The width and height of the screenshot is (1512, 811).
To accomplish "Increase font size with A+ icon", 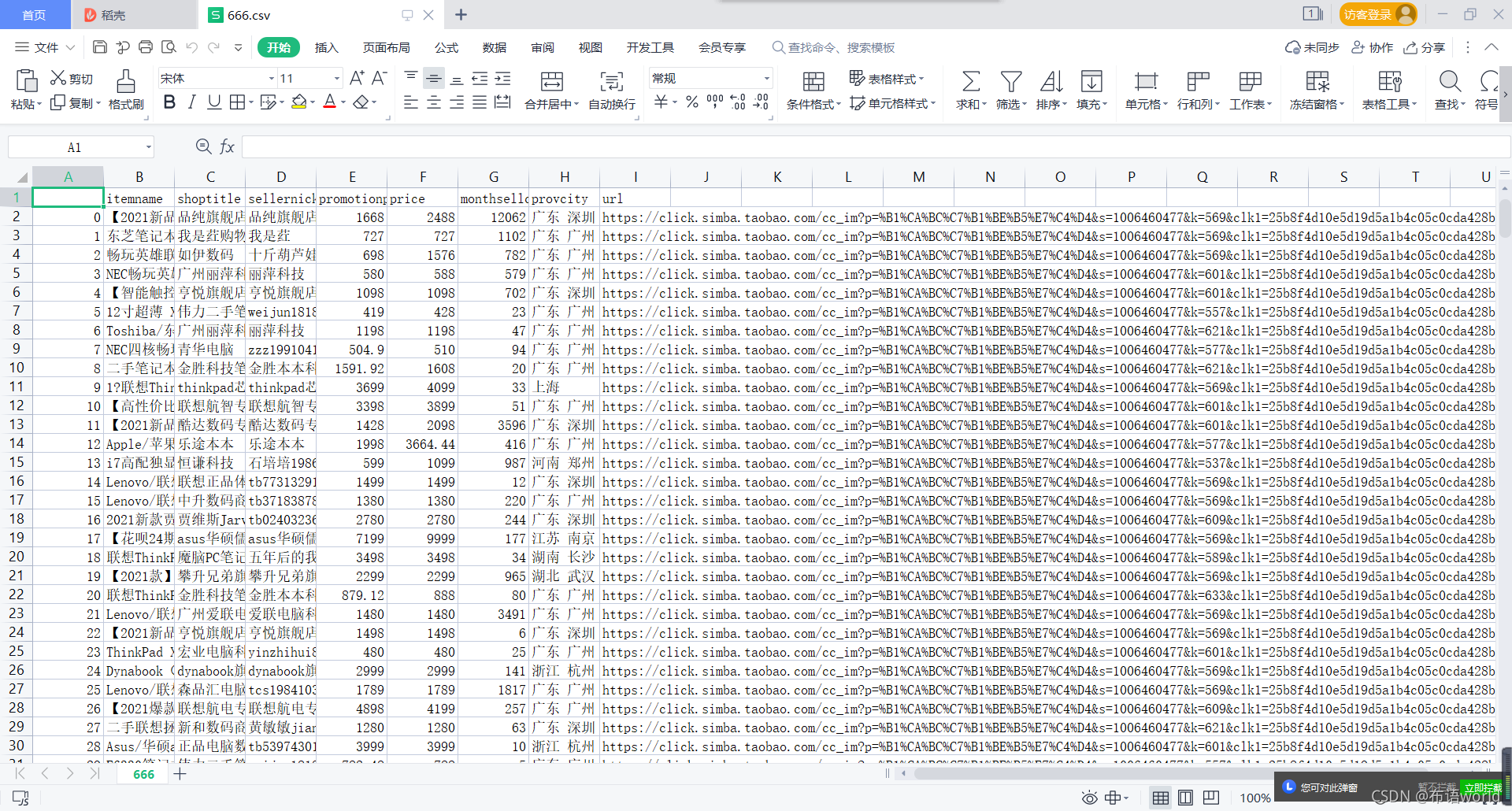I will coord(357,78).
